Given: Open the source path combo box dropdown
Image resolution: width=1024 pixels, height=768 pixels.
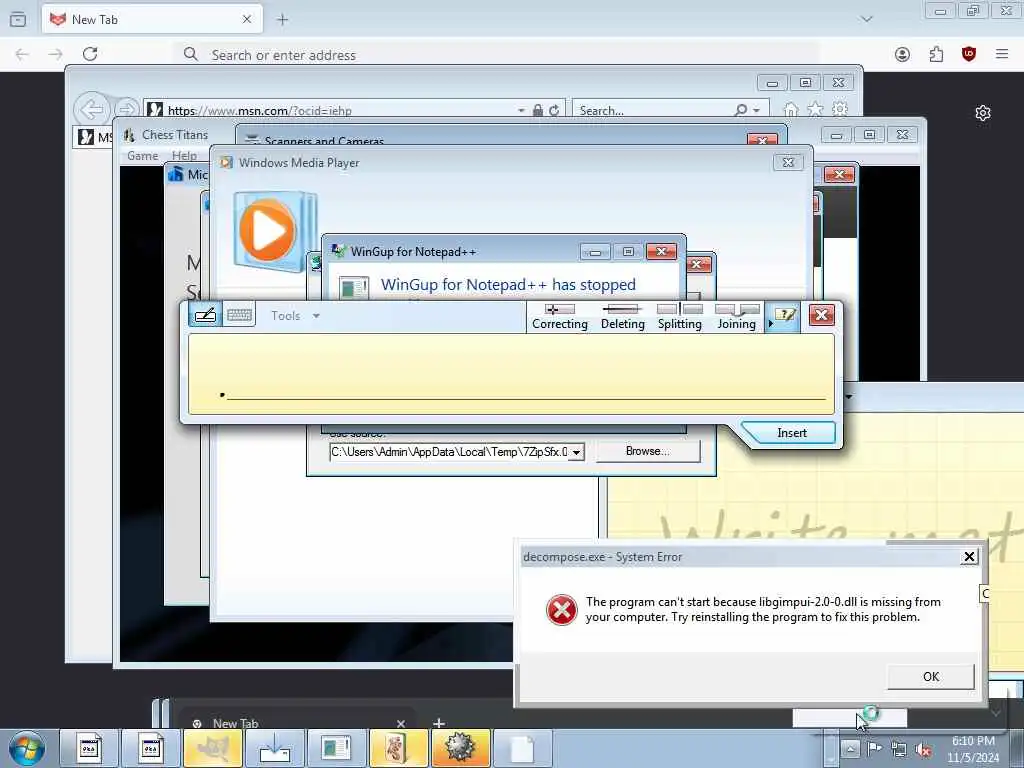Looking at the screenshot, I should click(576, 452).
